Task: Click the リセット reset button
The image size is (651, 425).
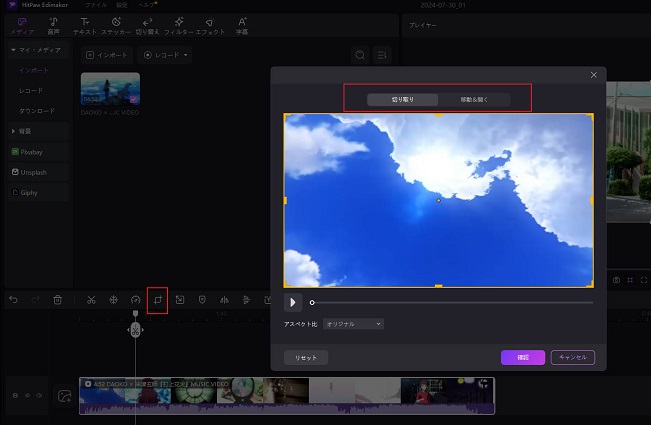Action: coord(306,358)
